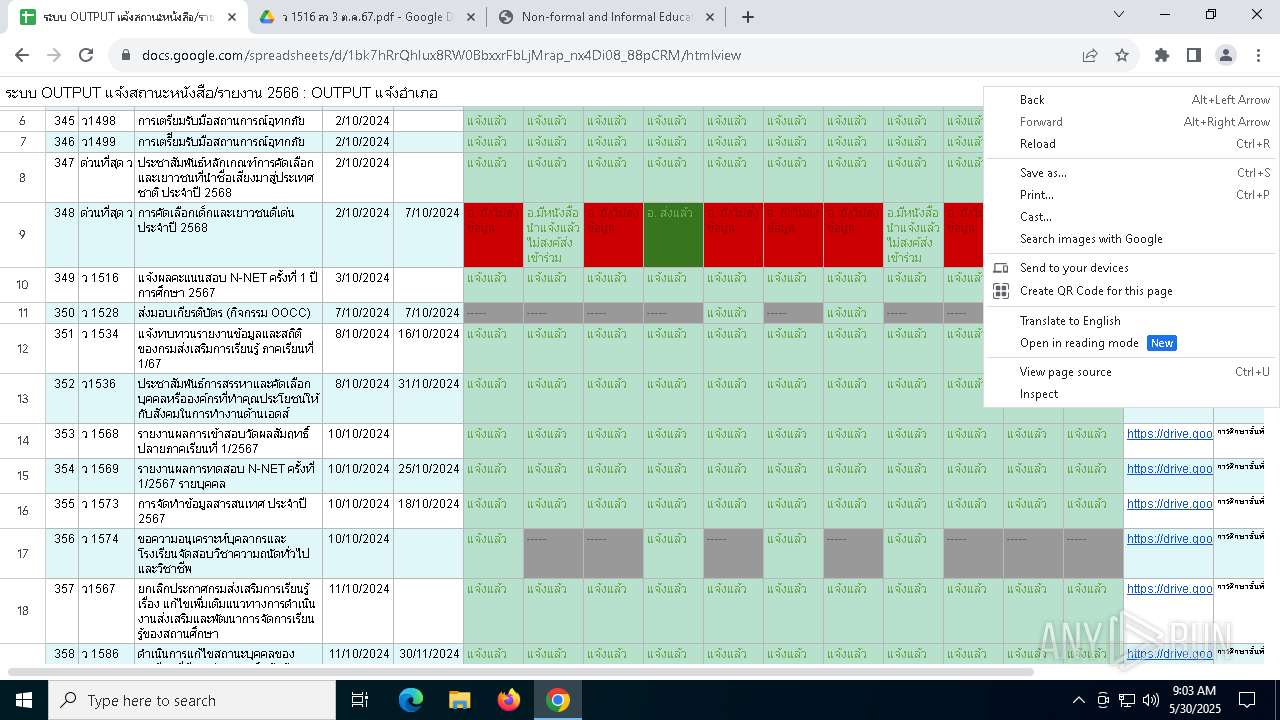
Task: Launch Firefox from the taskbar
Action: (x=509, y=700)
